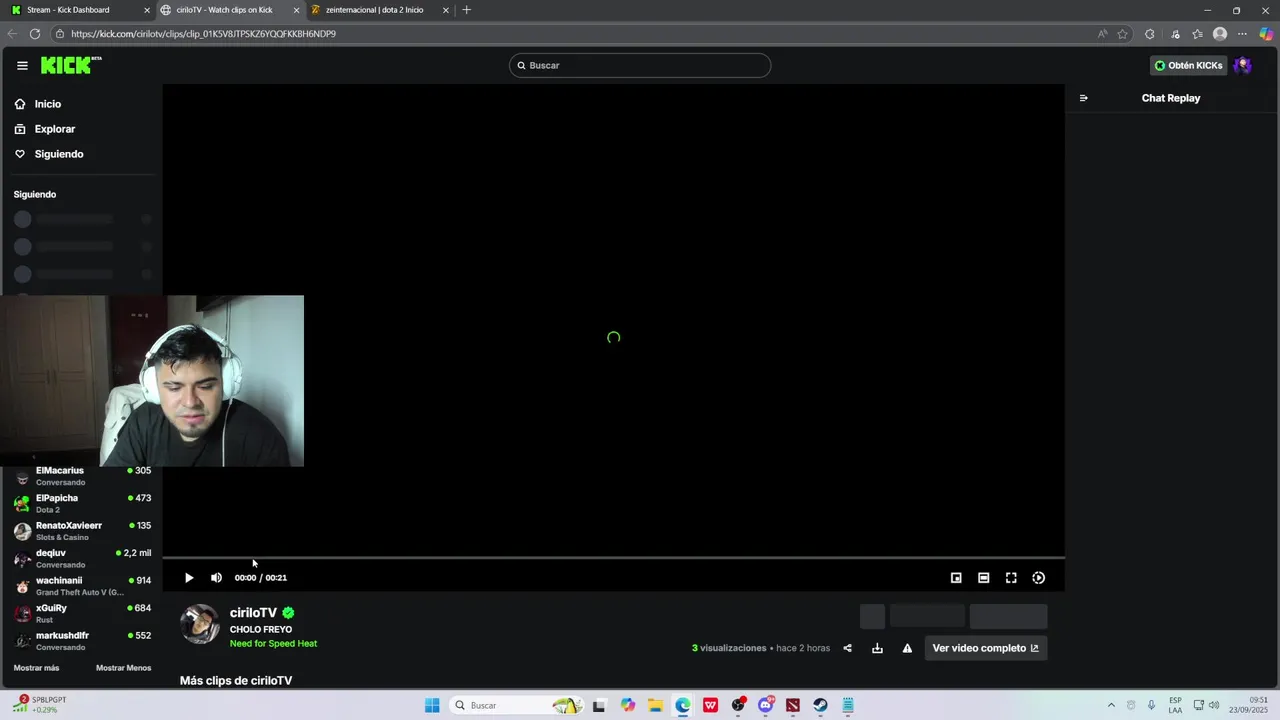Open Steam from the taskbar
Viewport: 1280px width, 720px height.
tap(820, 705)
